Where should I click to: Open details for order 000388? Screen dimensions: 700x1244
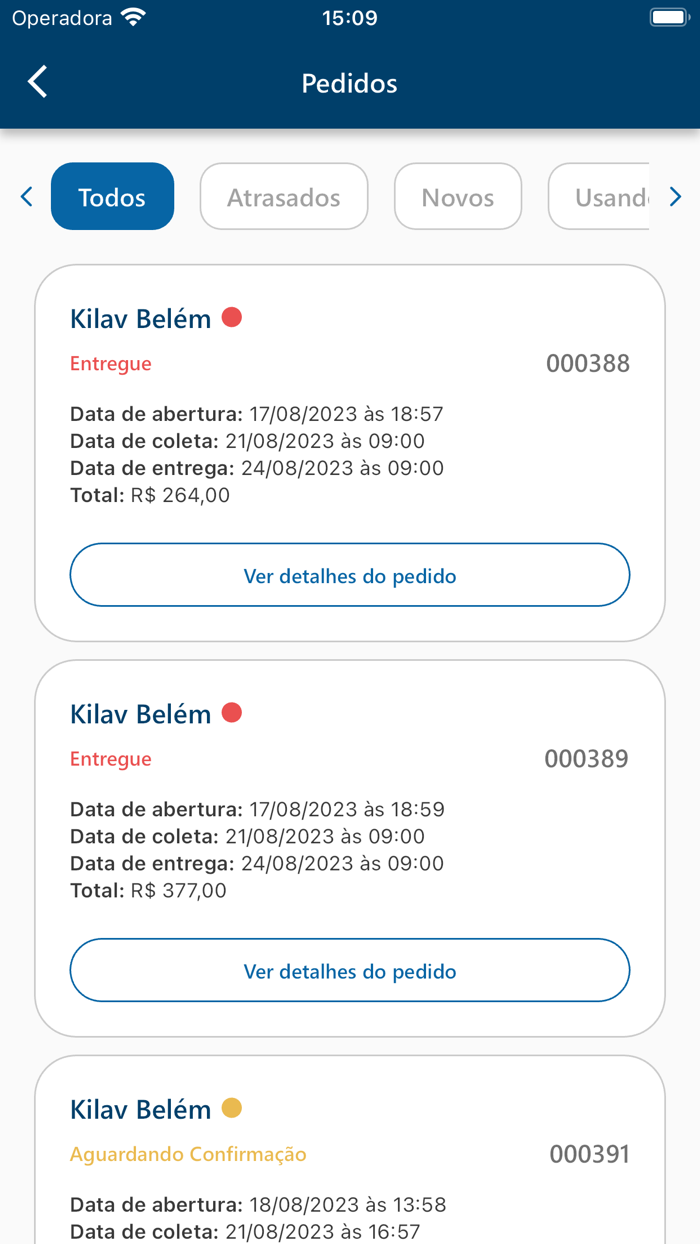click(349, 575)
